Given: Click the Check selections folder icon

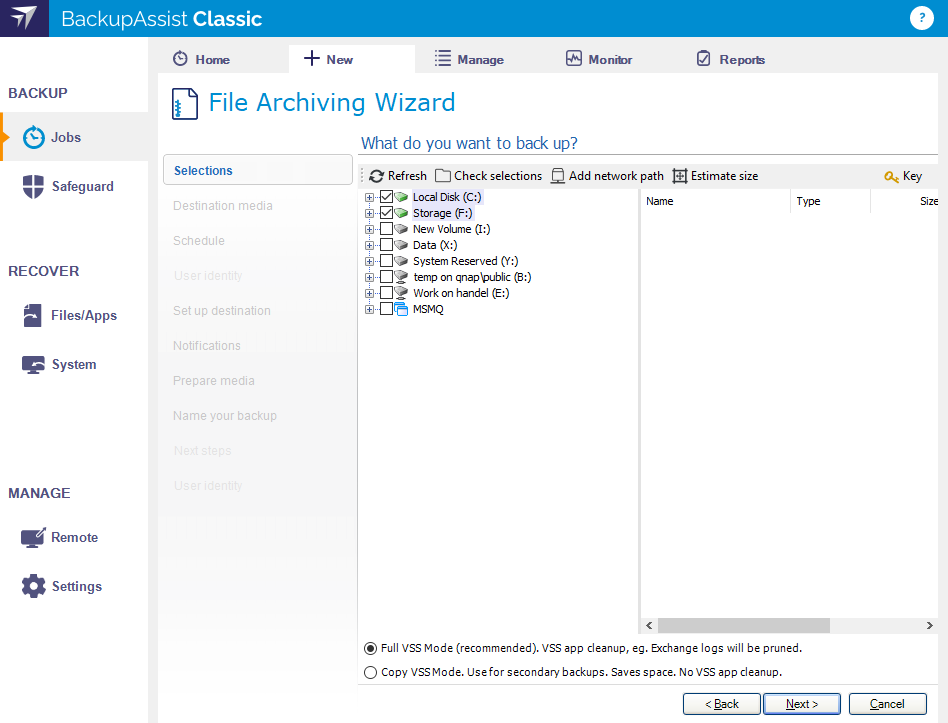Looking at the screenshot, I should tap(443, 176).
